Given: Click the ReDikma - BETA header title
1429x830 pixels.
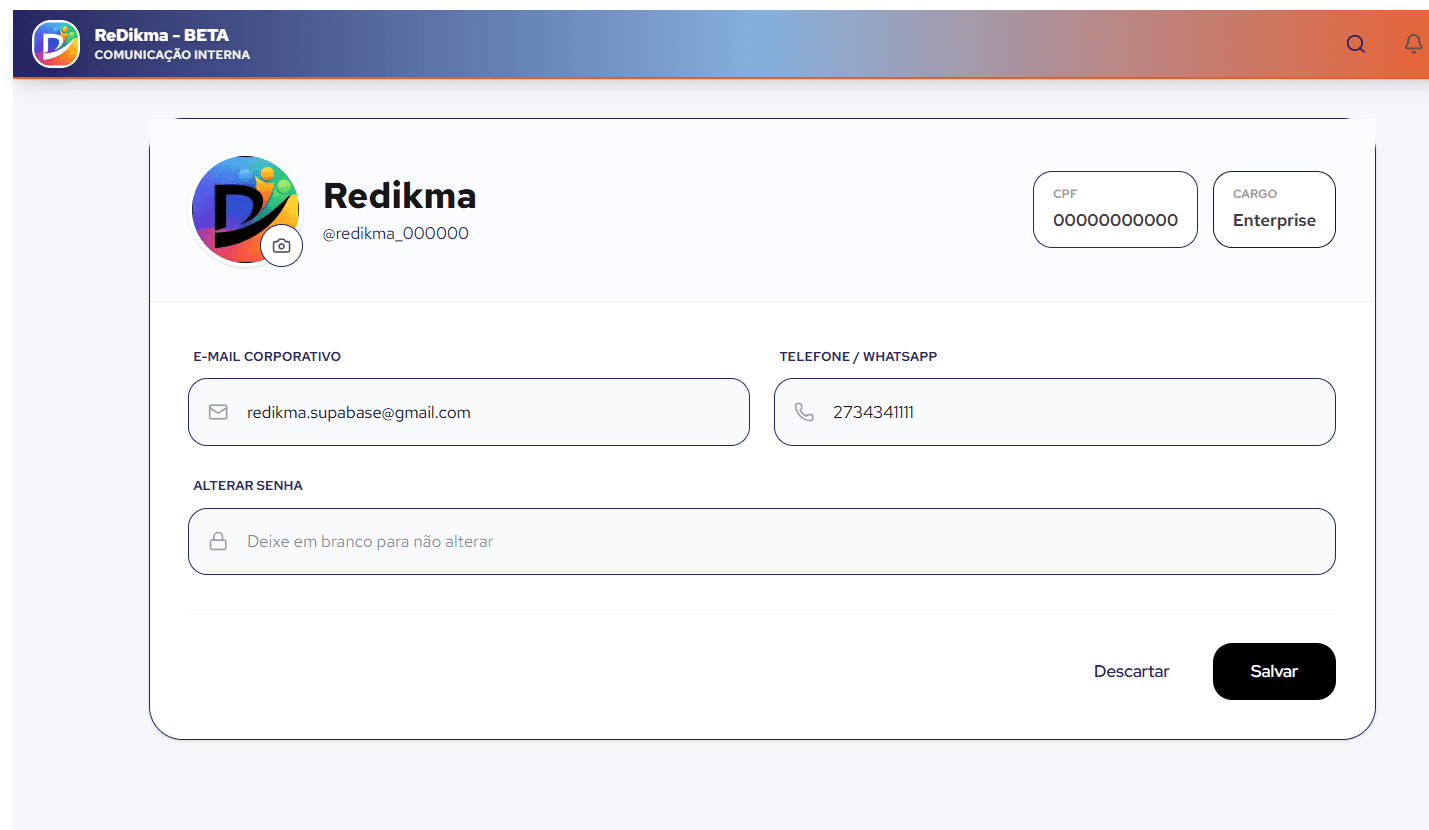Looking at the screenshot, I should tap(162, 35).
